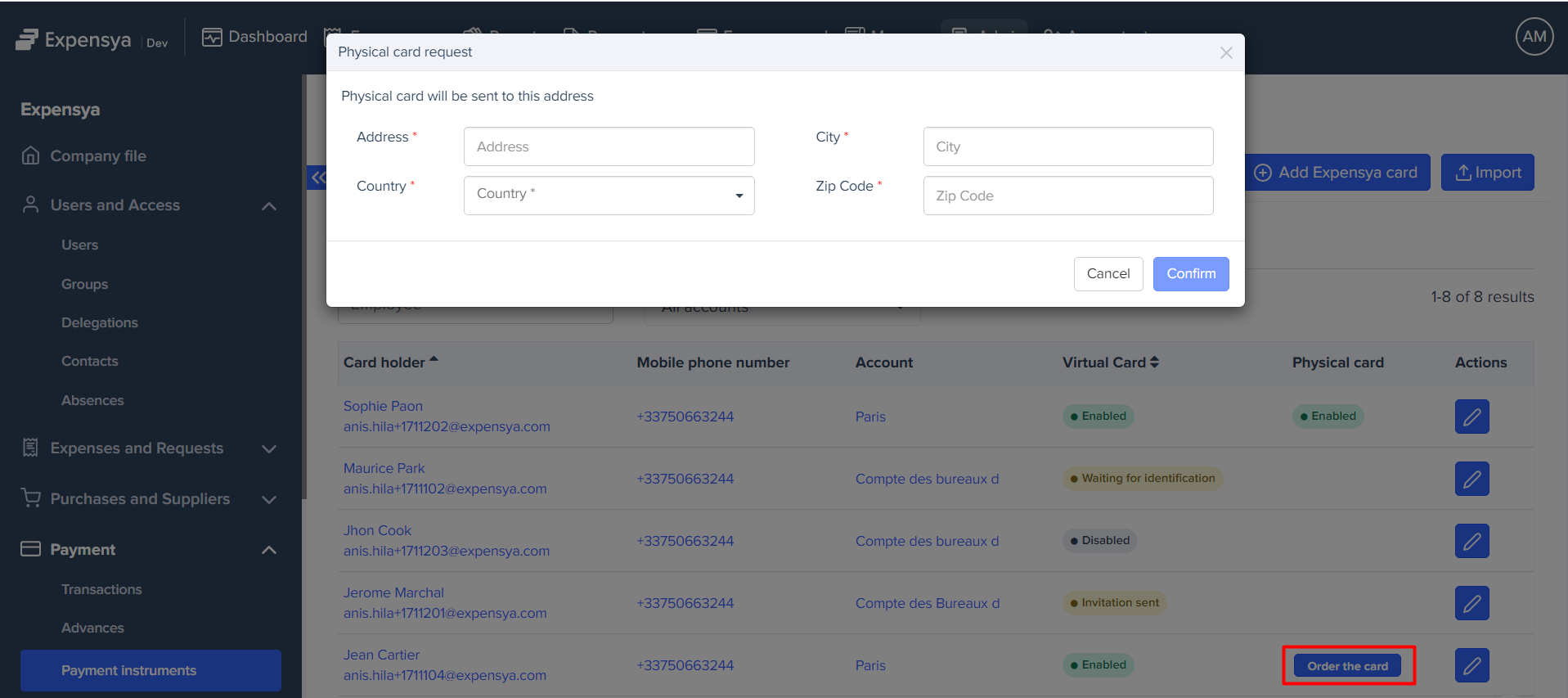This screenshot has height=698, width=1568.
Task: Collapse the sidebar with double-chevron icon
Action: click(317, 178)
